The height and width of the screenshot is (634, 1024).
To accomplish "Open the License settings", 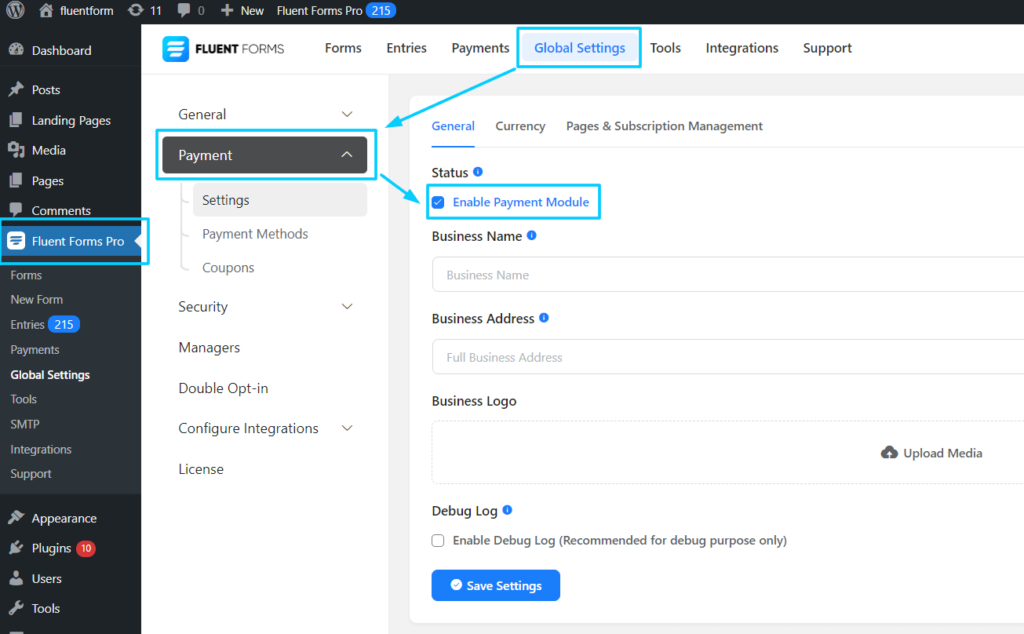I will click(x=201, y=469).
